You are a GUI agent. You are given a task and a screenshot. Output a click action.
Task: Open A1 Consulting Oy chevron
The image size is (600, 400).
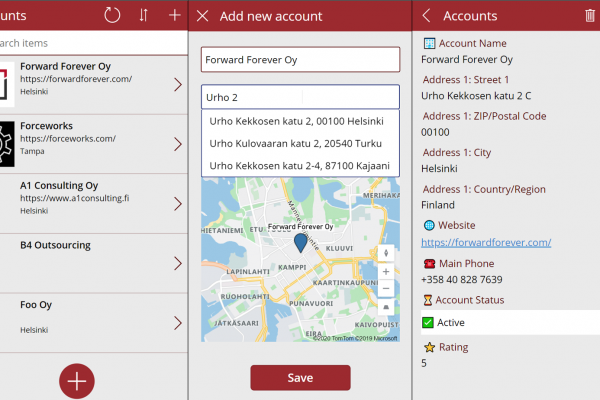click(178, 204)
